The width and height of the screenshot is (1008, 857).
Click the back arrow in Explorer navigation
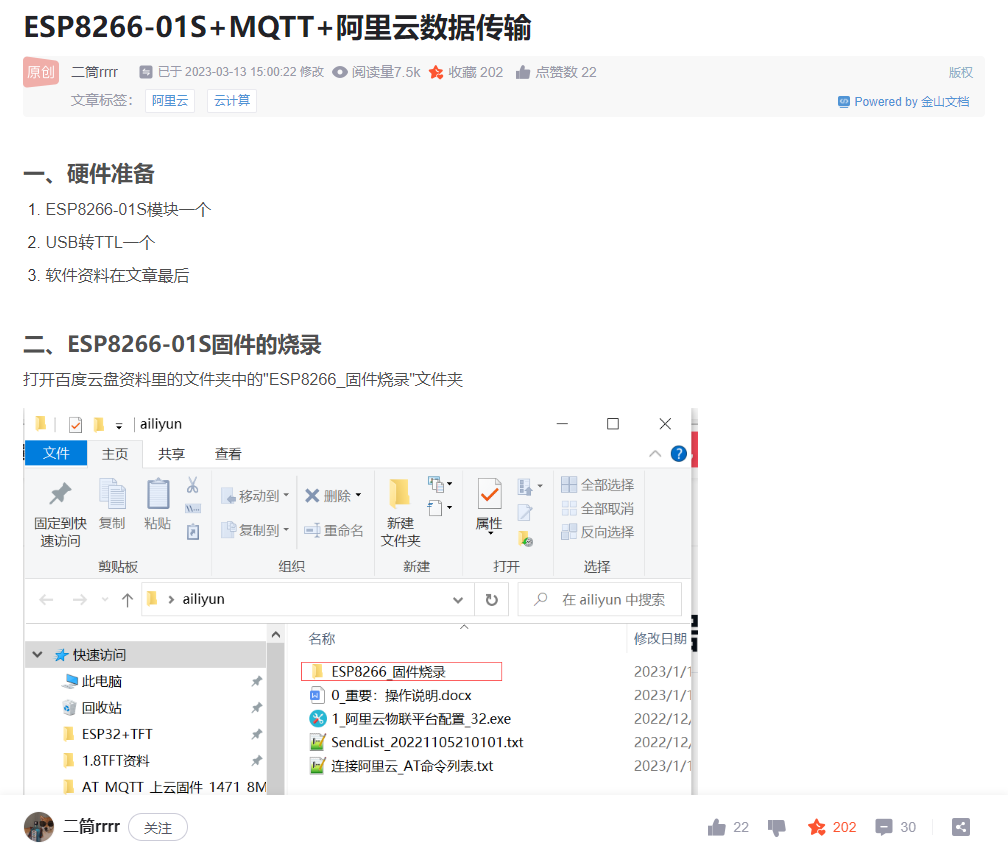click(46, 600)
